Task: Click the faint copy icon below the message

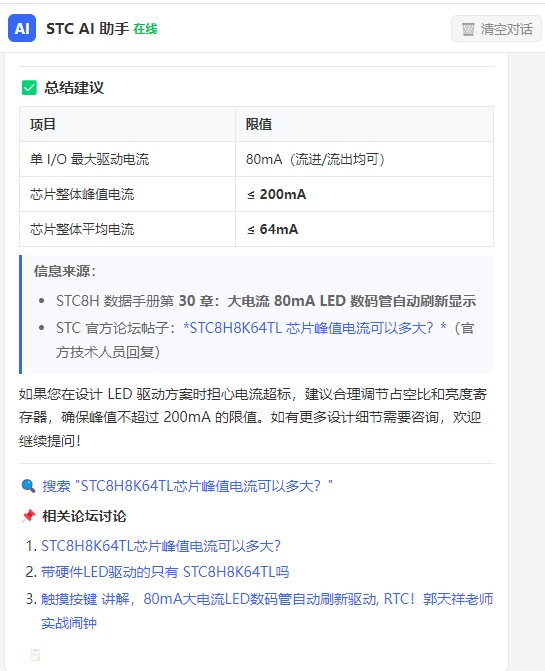Action: [35, 655]
